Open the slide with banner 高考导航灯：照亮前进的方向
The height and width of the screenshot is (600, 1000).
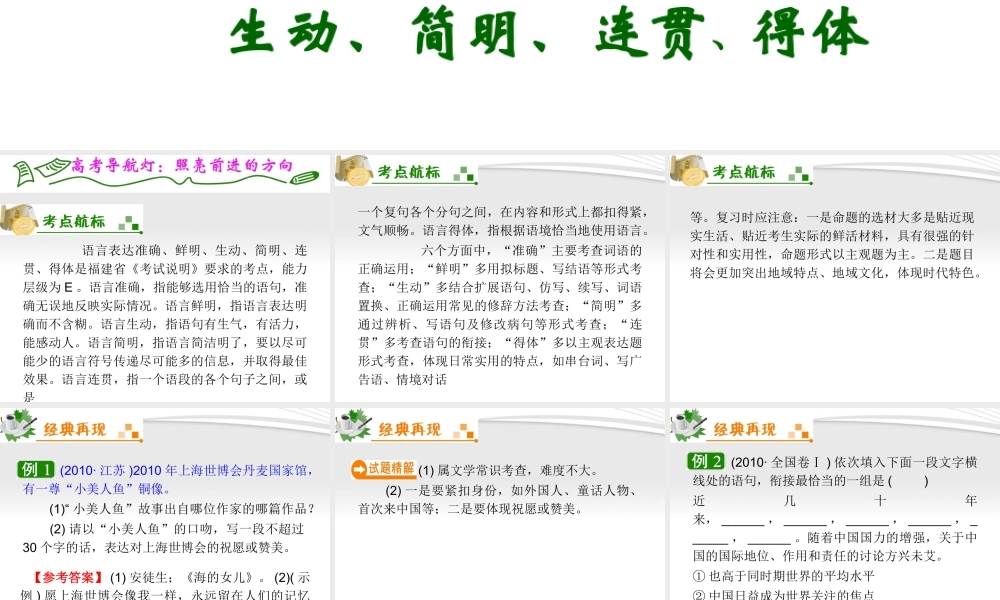point(165,278)
